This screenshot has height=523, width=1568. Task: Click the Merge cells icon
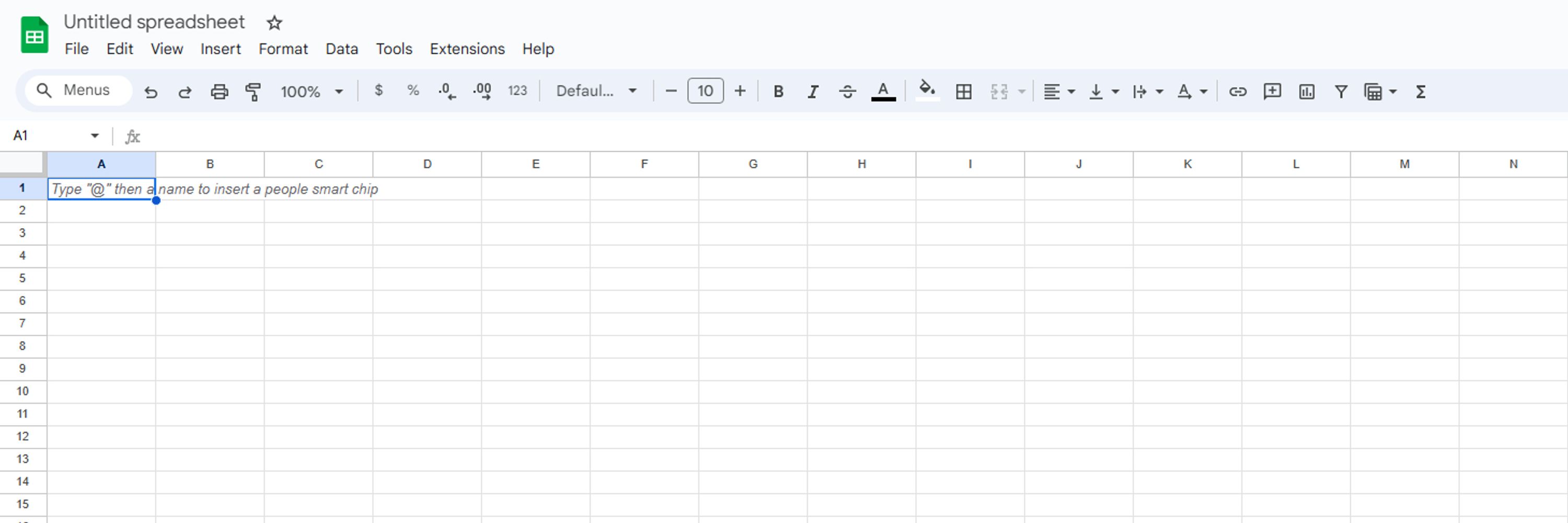coord(999,92)
